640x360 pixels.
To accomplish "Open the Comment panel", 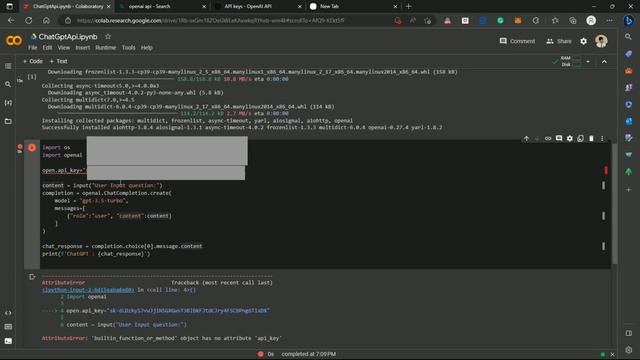I will point(517,41).
